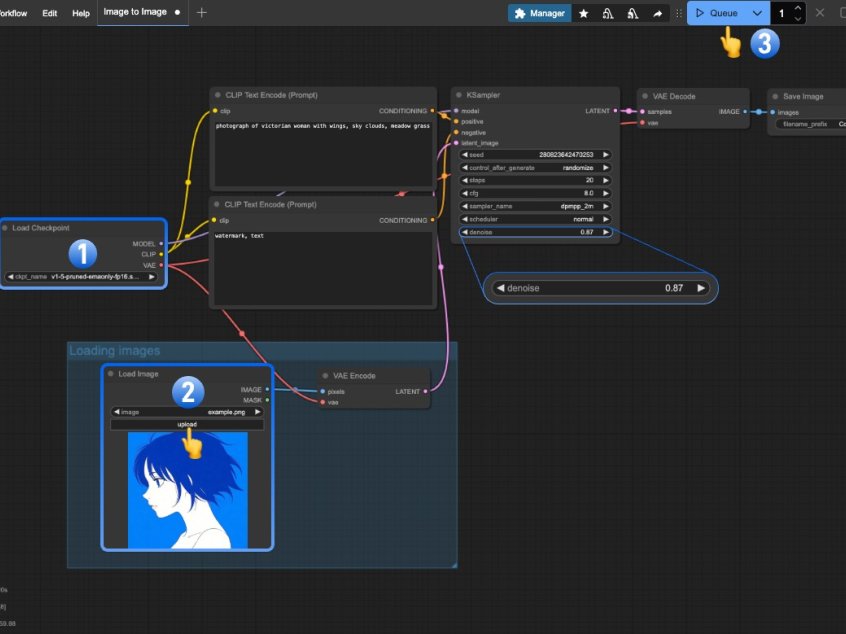Screen dimensions: 846x634
Task: Click the positive prompt text box about Victorian woman
Action: [x=323, y=153]
